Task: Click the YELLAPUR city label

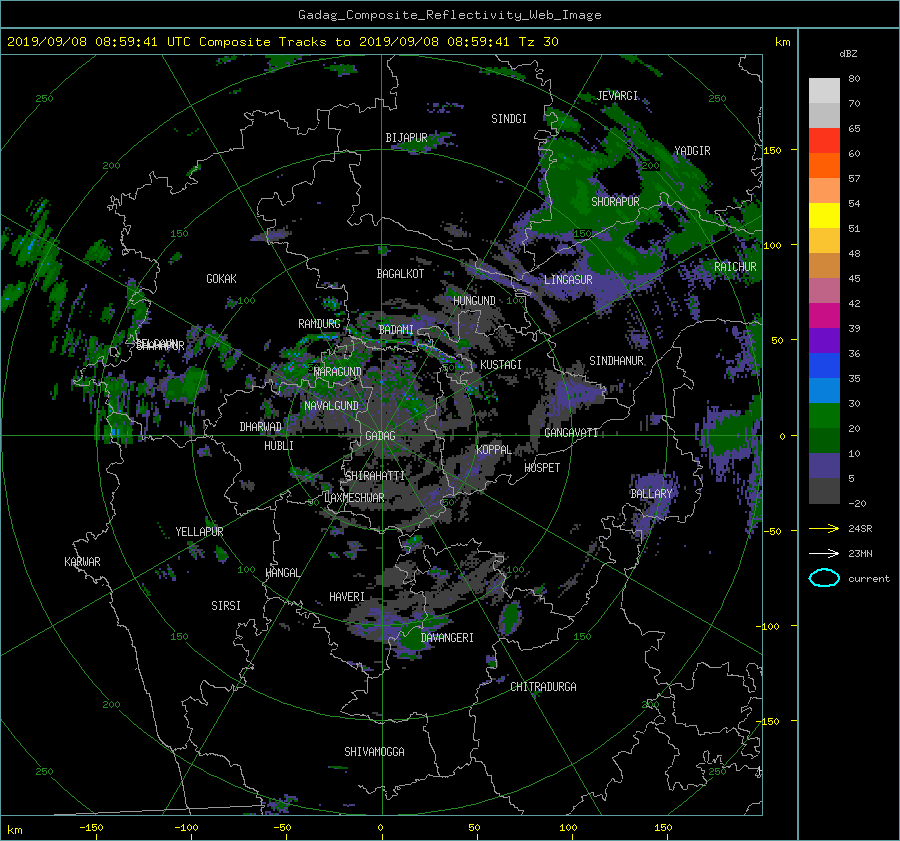Action: 199,532
